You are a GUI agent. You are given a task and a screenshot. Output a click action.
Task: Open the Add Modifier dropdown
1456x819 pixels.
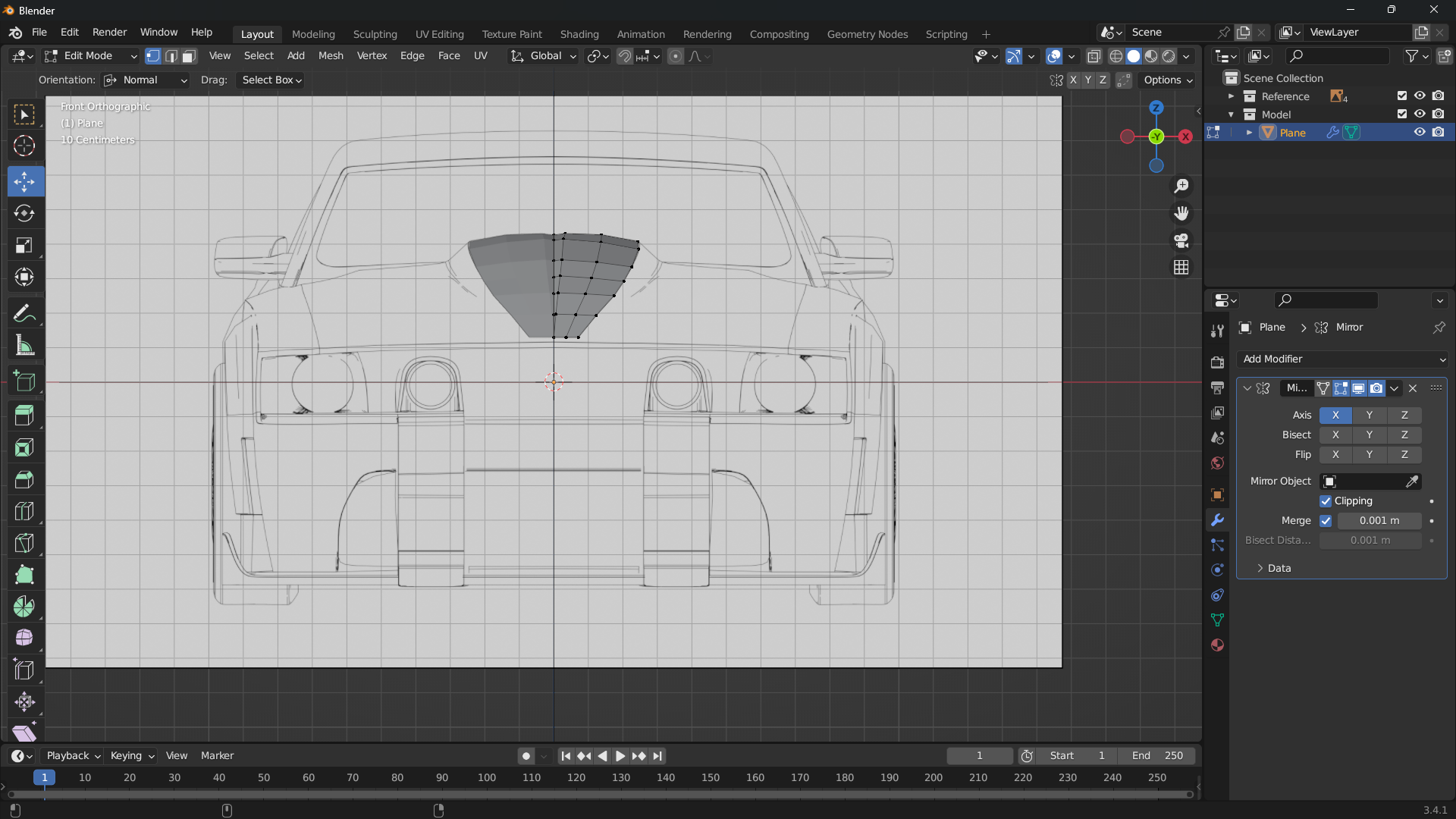coord(1341,359)
